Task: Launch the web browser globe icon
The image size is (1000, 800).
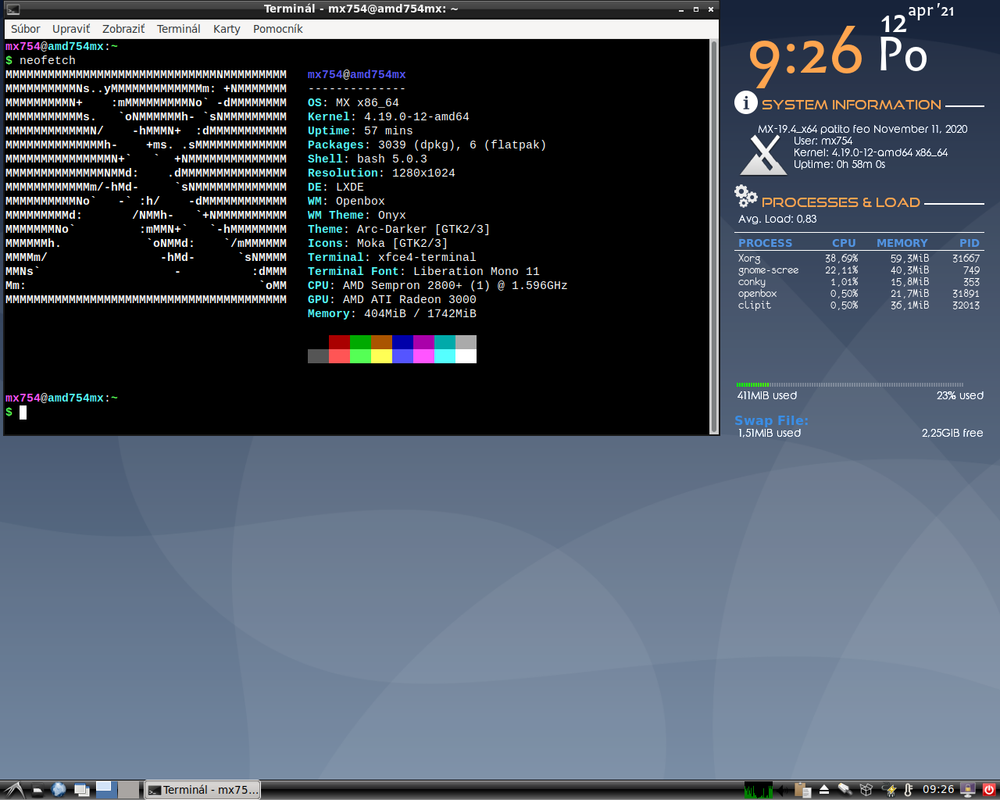Action: [x=59, y=790]
